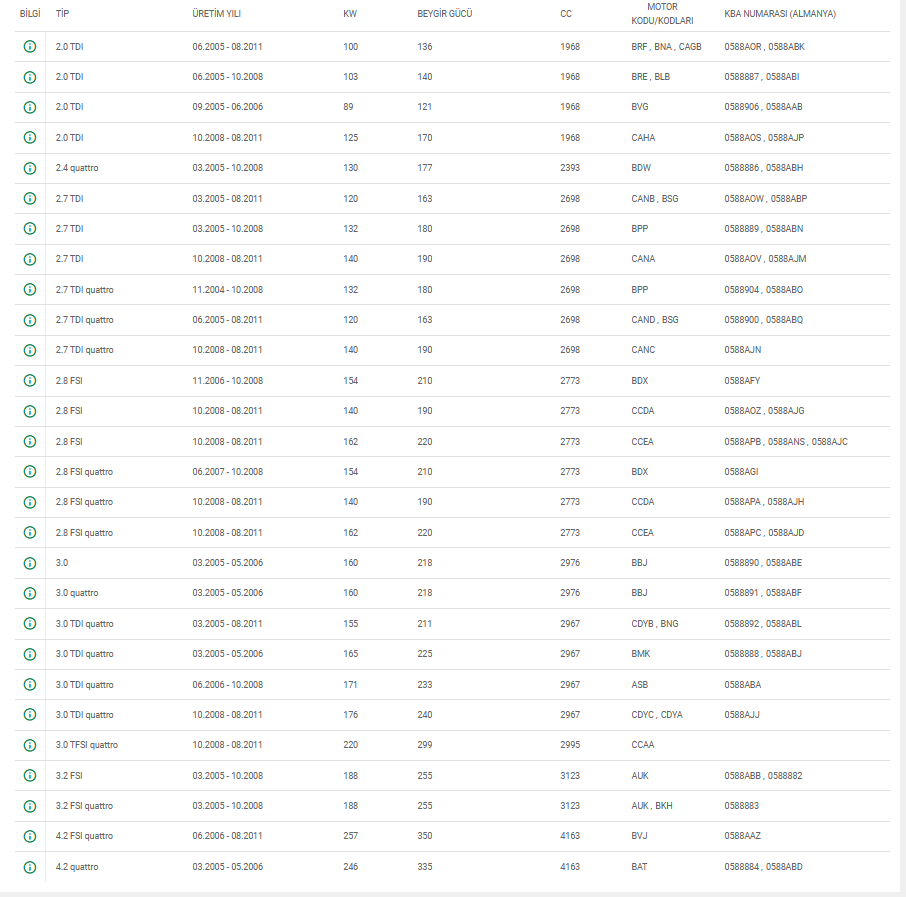This screenshot has height=897, width=906.
Task: Click the 3.2 FSI type label
Action: coord(69,776)
